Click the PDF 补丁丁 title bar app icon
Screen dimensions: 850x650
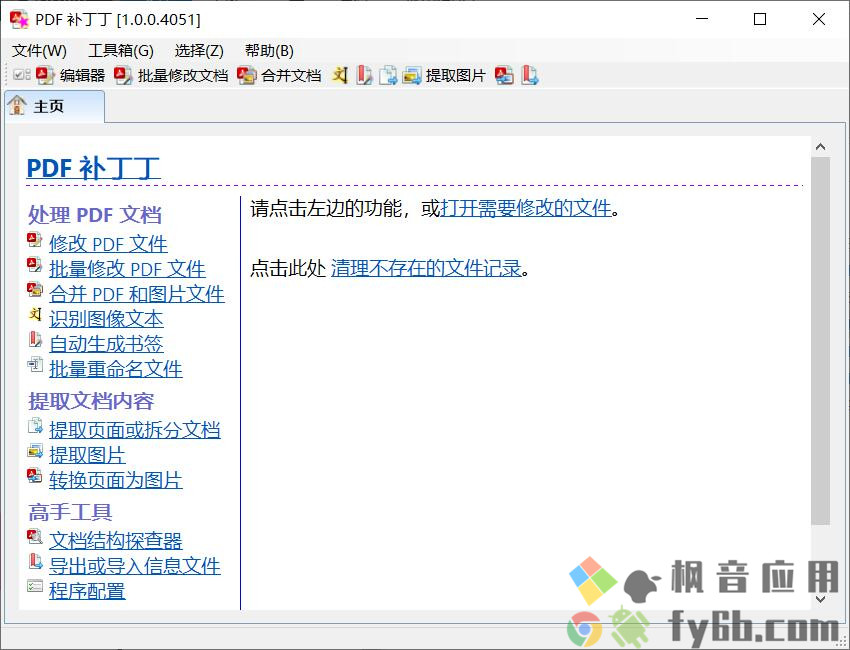tap(20, 20)
